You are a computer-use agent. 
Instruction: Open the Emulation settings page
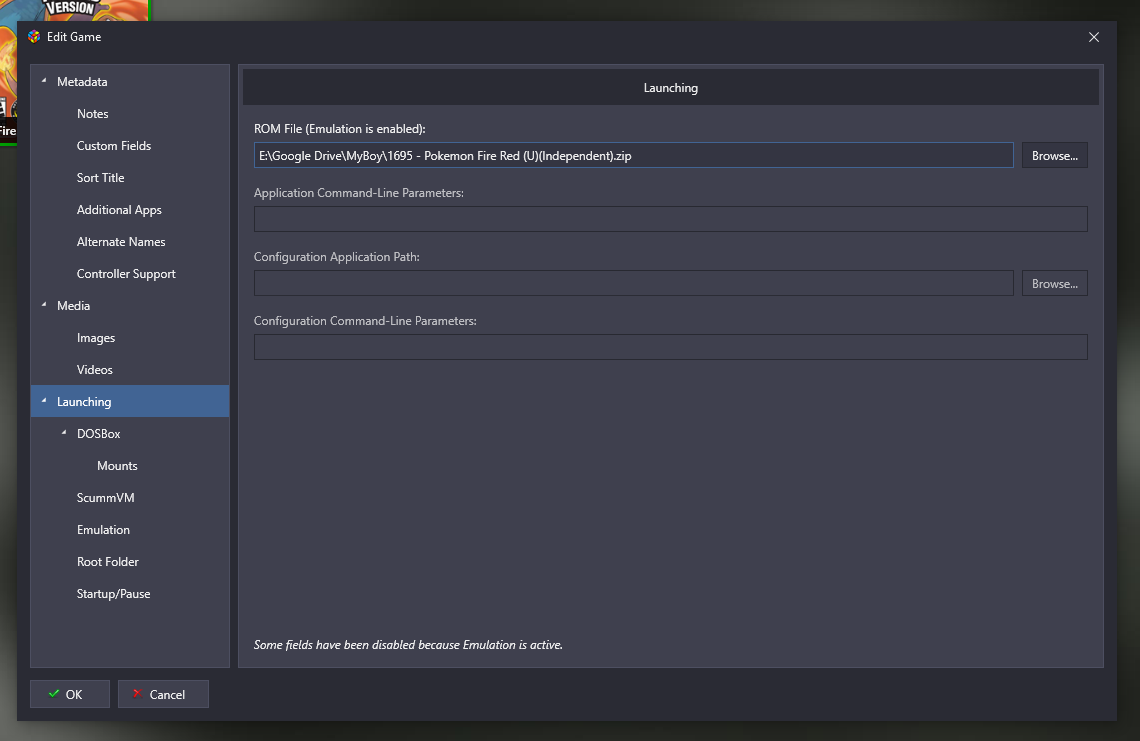pyautogui.click(x=103, y=530)
